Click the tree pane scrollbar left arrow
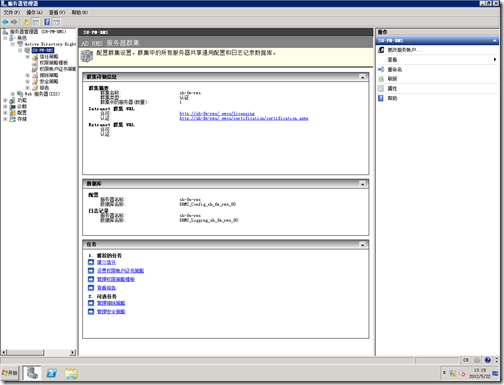This screenshot has width=504, height=385. pyautogui.click(x=4, y=352)
